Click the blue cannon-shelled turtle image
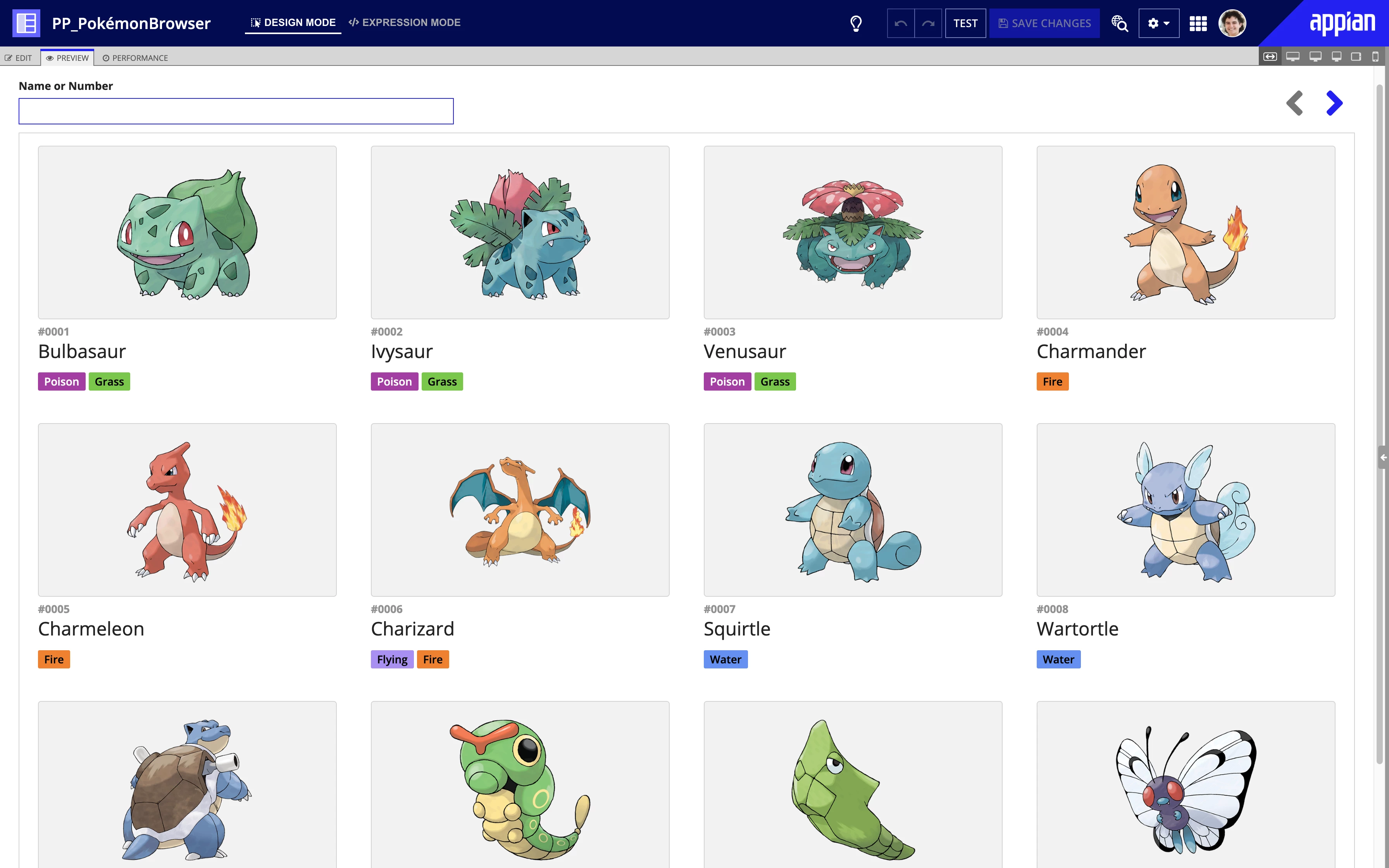1389x868 pixels. (187, 785)
